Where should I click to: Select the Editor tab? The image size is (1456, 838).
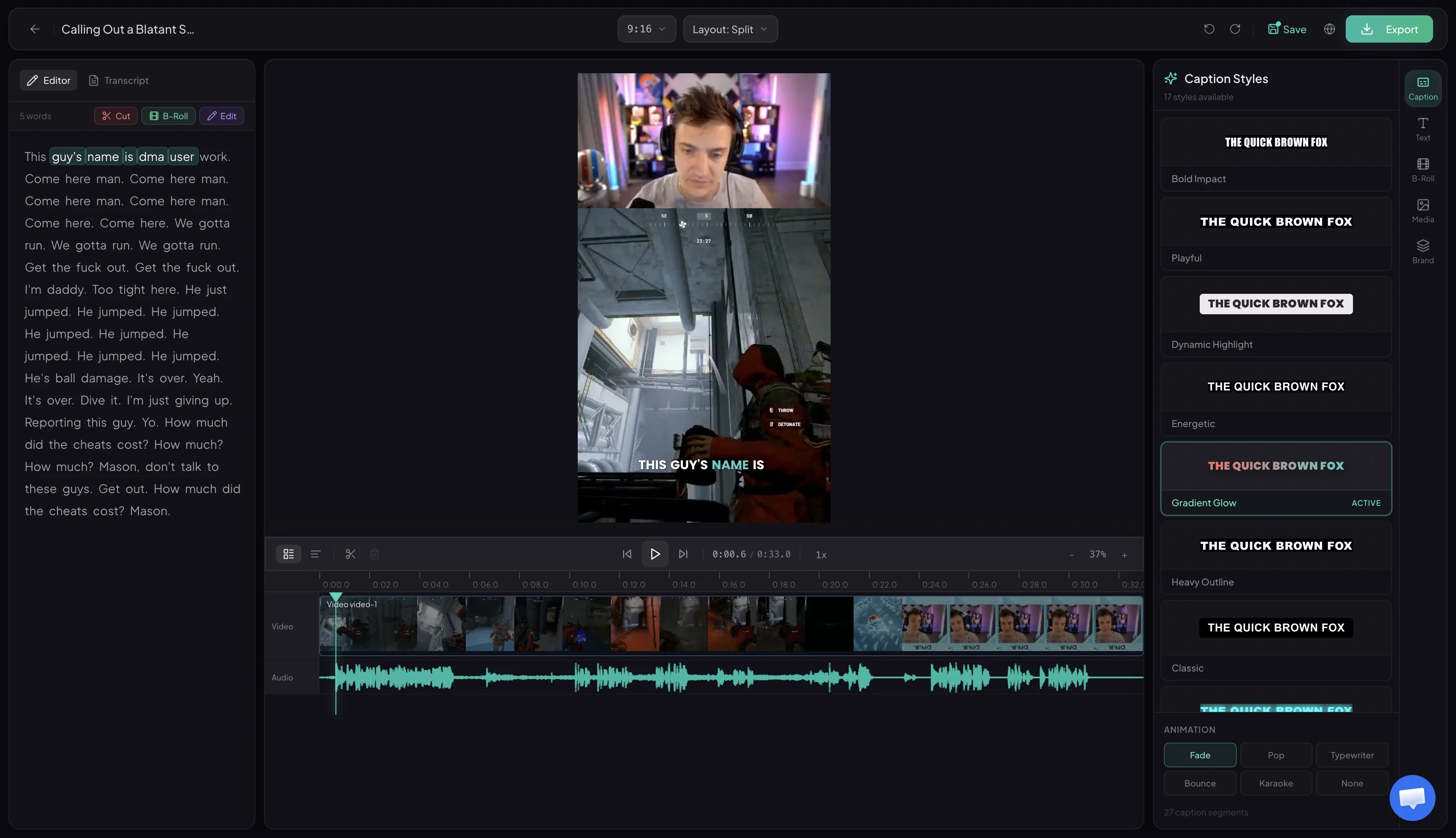(49, 80)
